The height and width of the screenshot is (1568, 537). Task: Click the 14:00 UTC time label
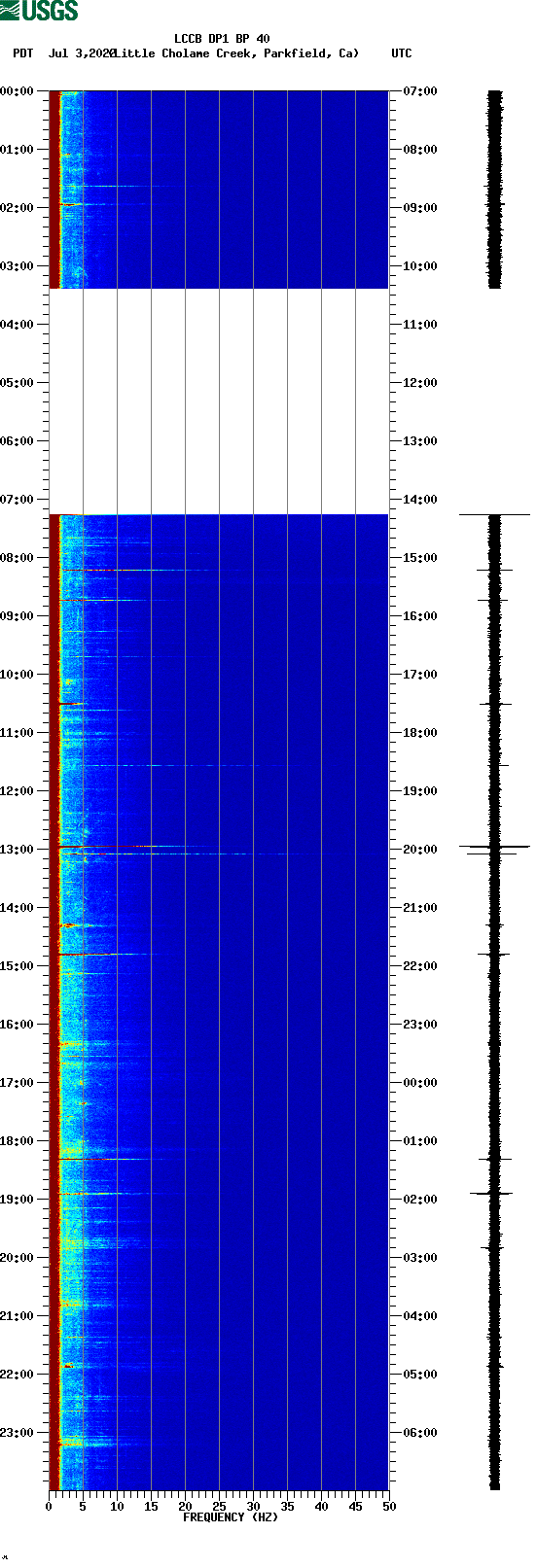(x=419, y=500)
